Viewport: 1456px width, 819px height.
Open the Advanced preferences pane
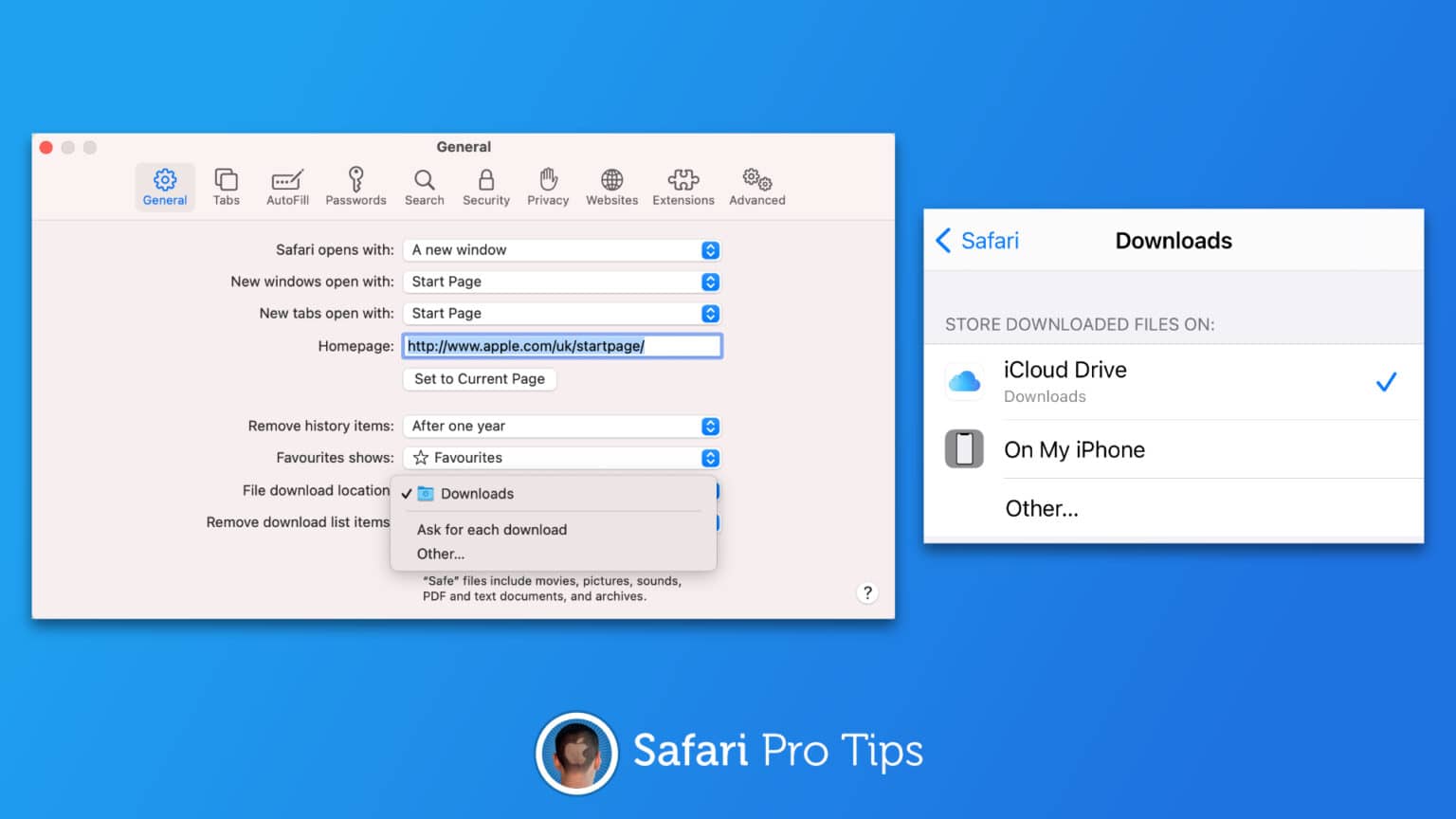click(757, 187)
